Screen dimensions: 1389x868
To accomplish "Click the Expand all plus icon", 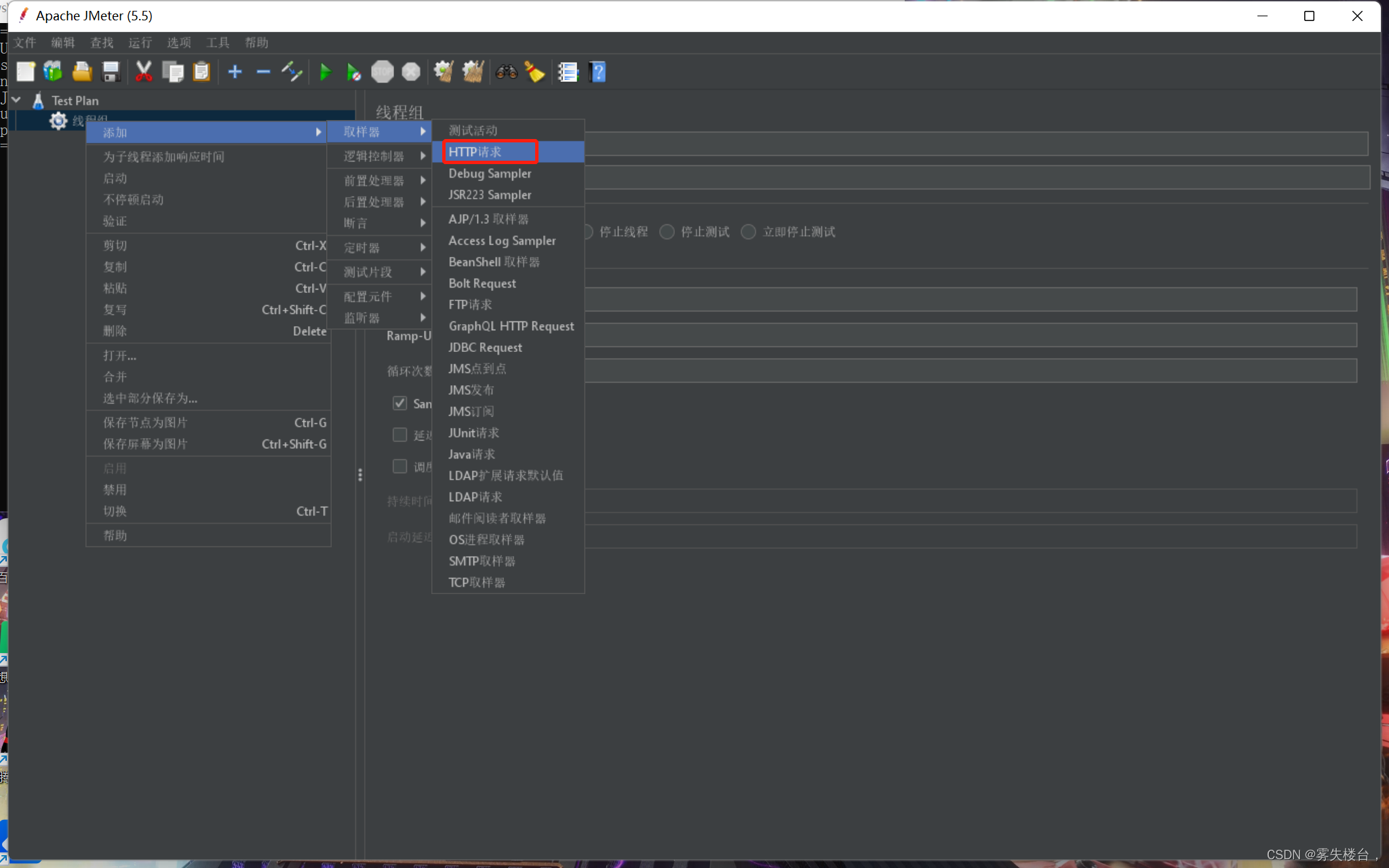I will (235, 72).
